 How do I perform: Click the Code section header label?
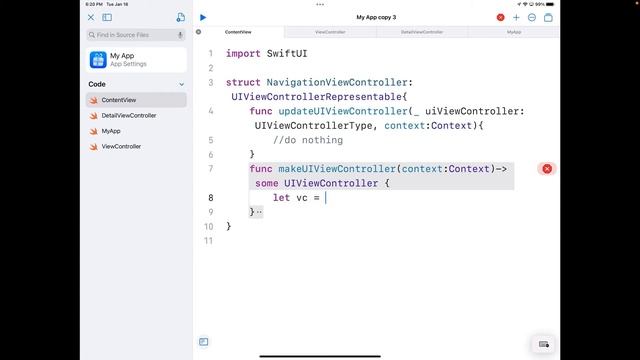coord(97,84)
